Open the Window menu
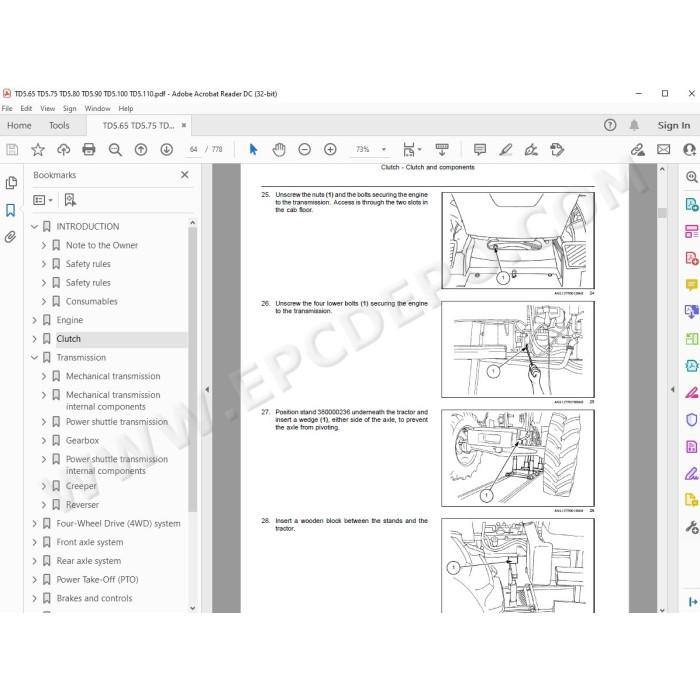Screen dimensions: 700x700 pyautogui.click(x=97, y=108)
